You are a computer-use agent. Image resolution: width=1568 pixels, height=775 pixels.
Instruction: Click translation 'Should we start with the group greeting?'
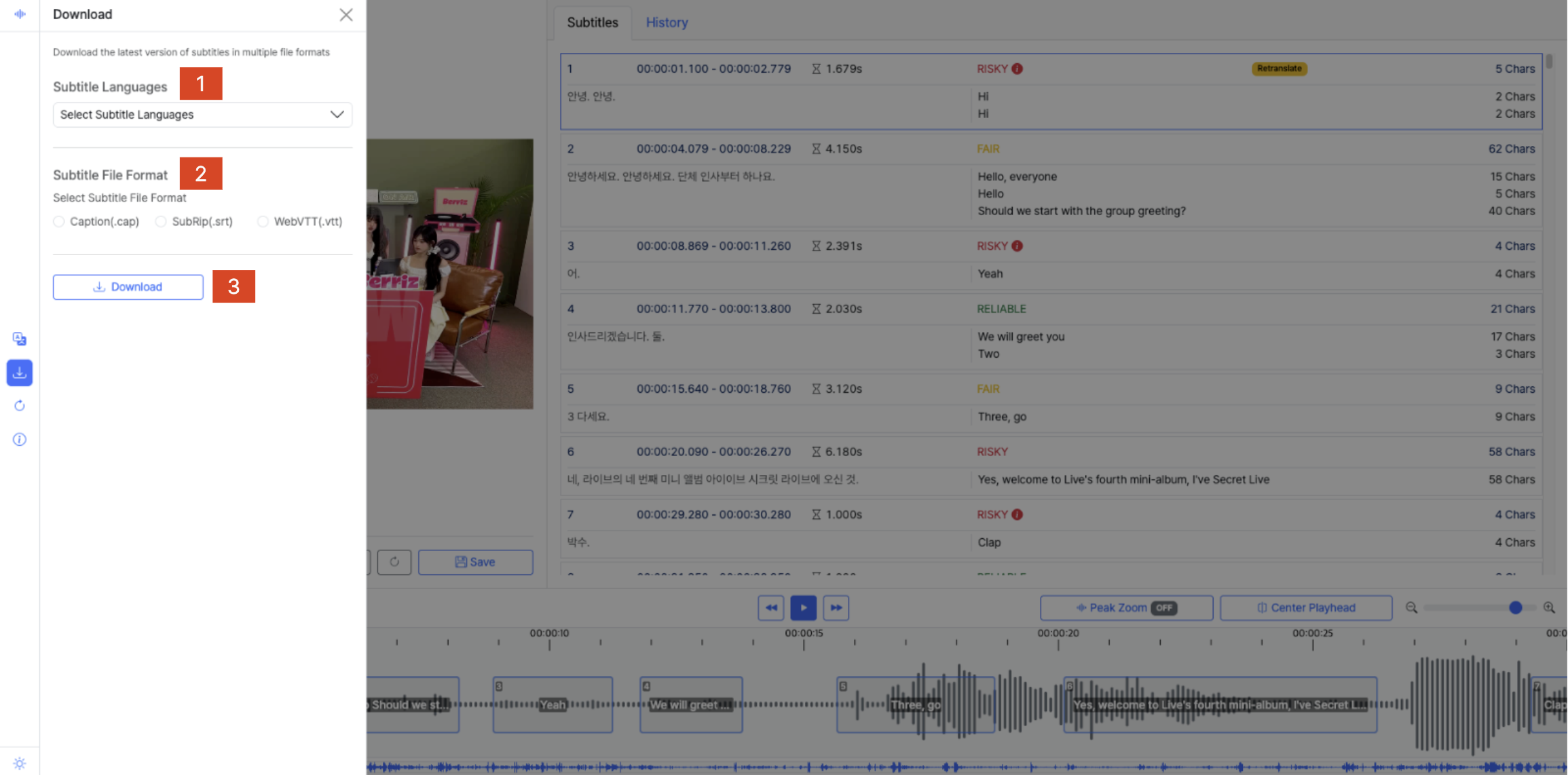click(x=1082, y=211)
